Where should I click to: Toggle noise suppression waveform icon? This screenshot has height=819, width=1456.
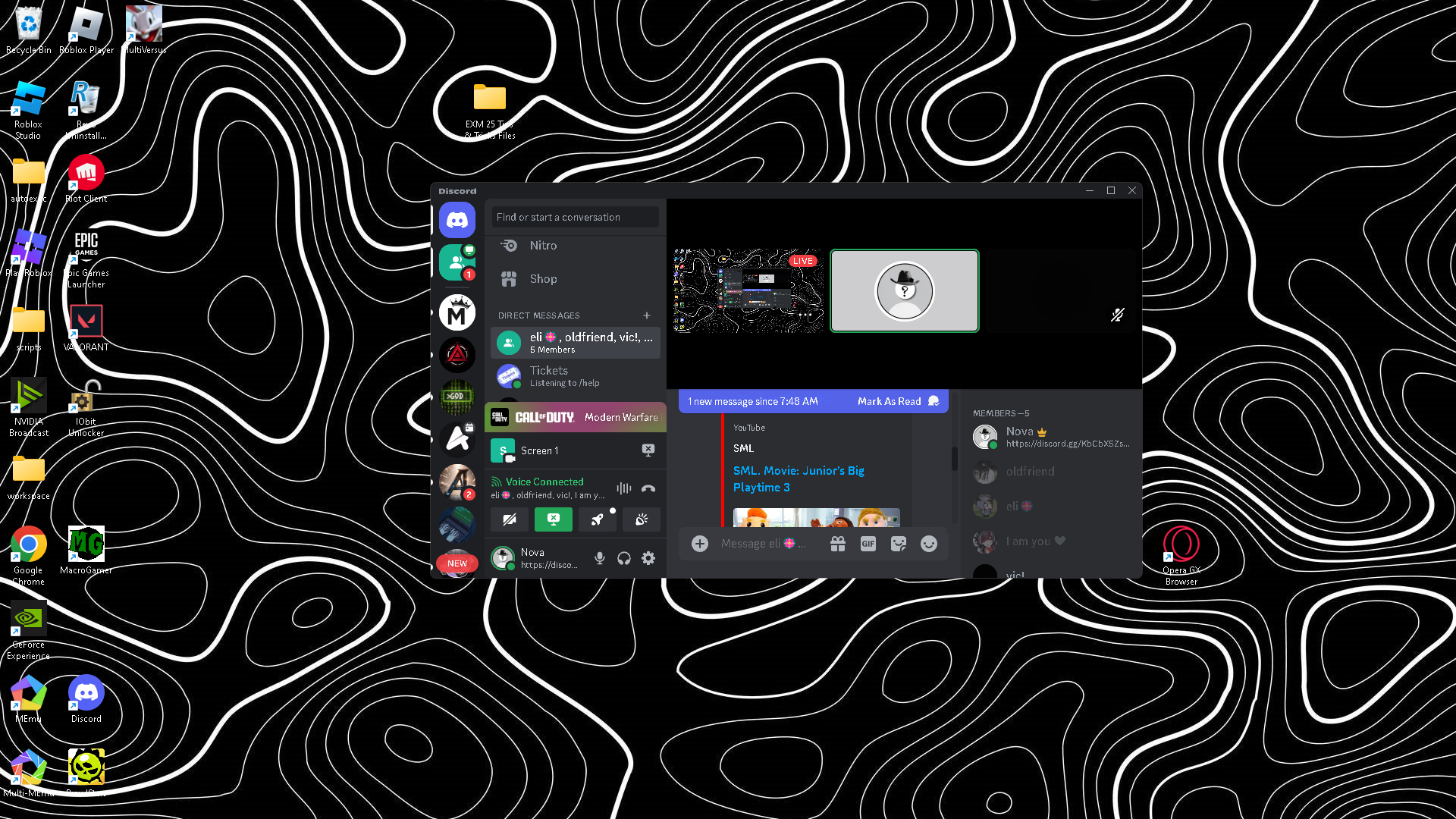click(x=623, y=489)
